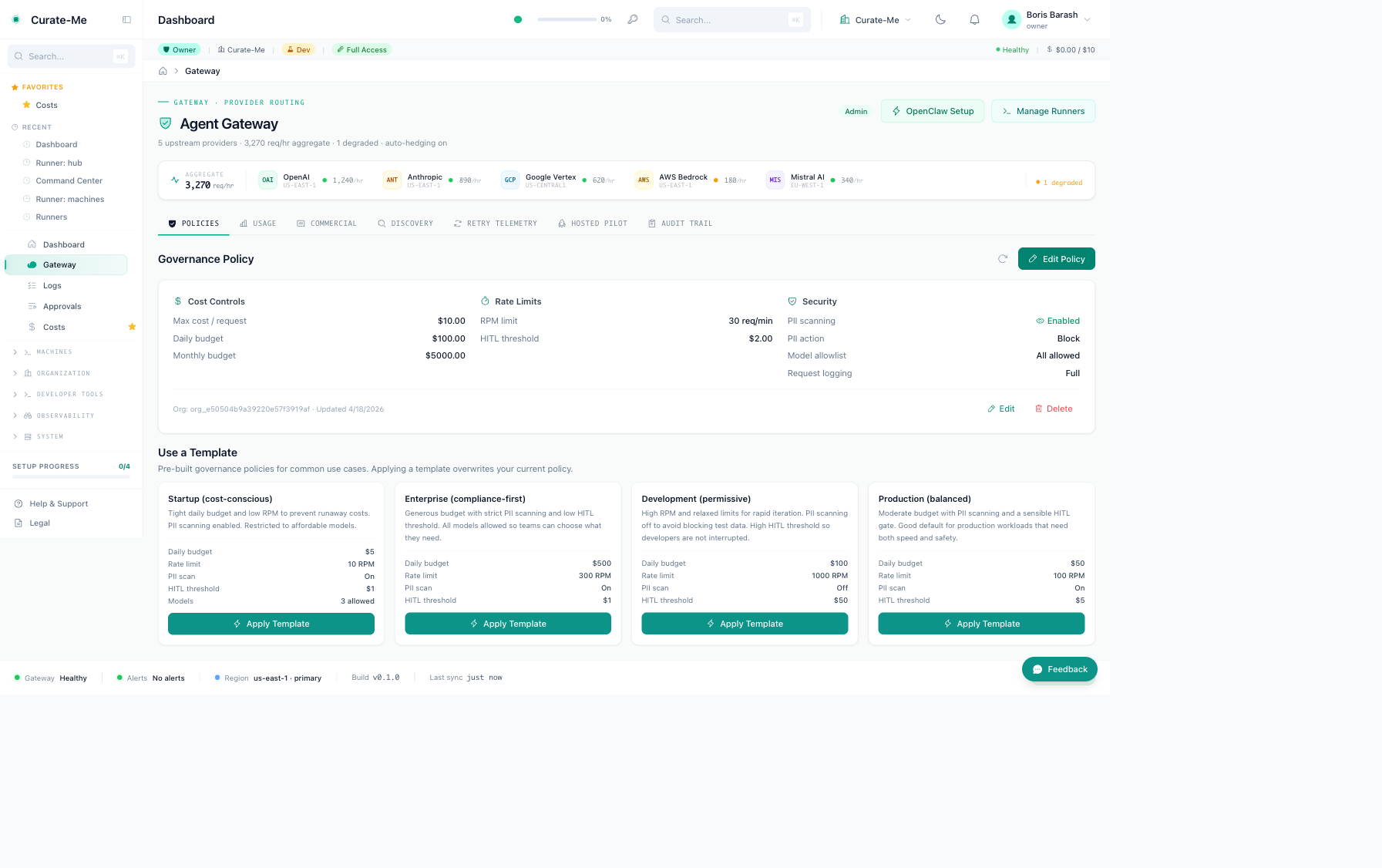Expand the Observability sidebar section
This screenshot has height=868, width=1382.
(65, 415)
